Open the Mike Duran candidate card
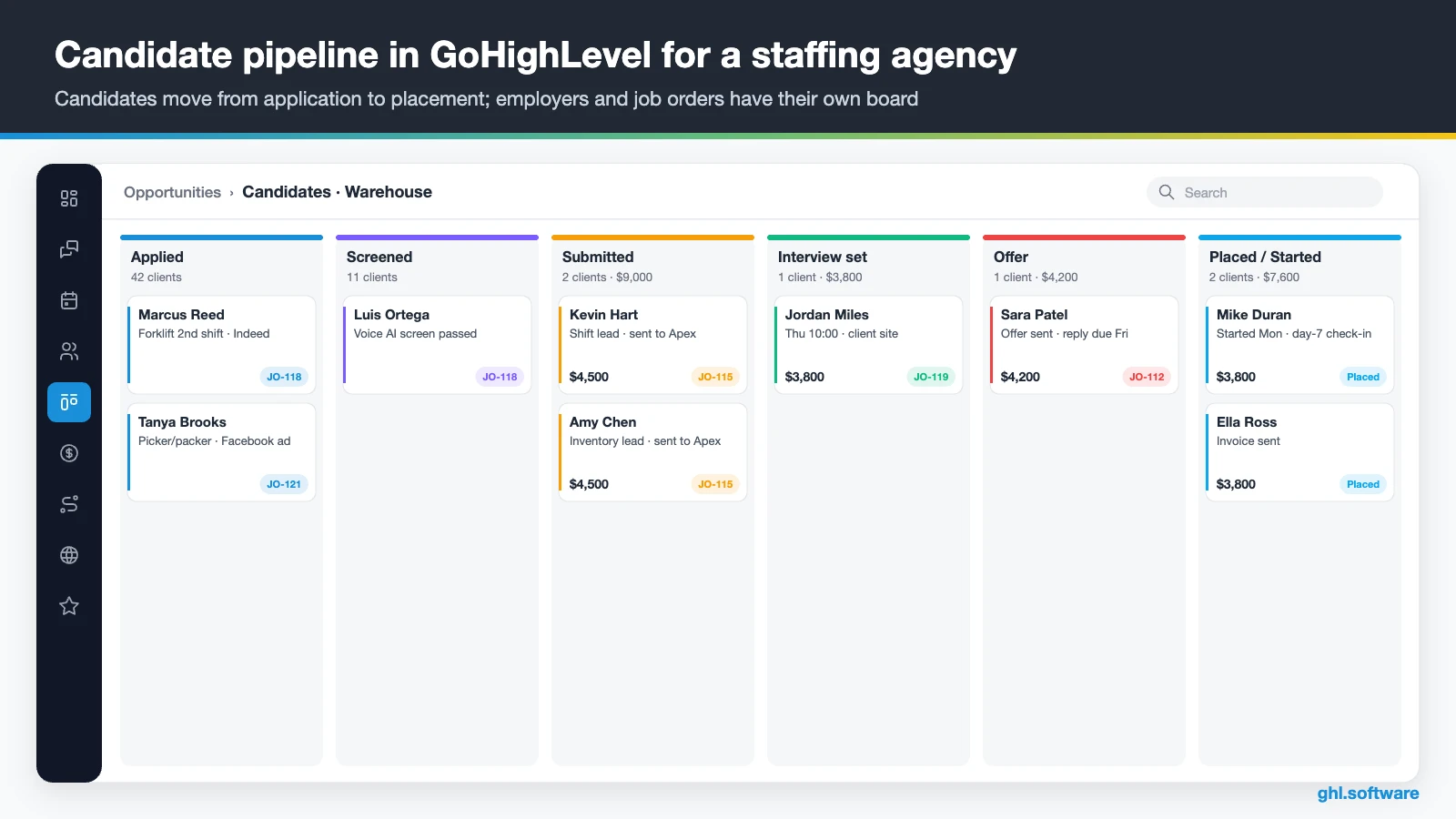This screenshot has width=1456, height=819. tap(1299, 345)
